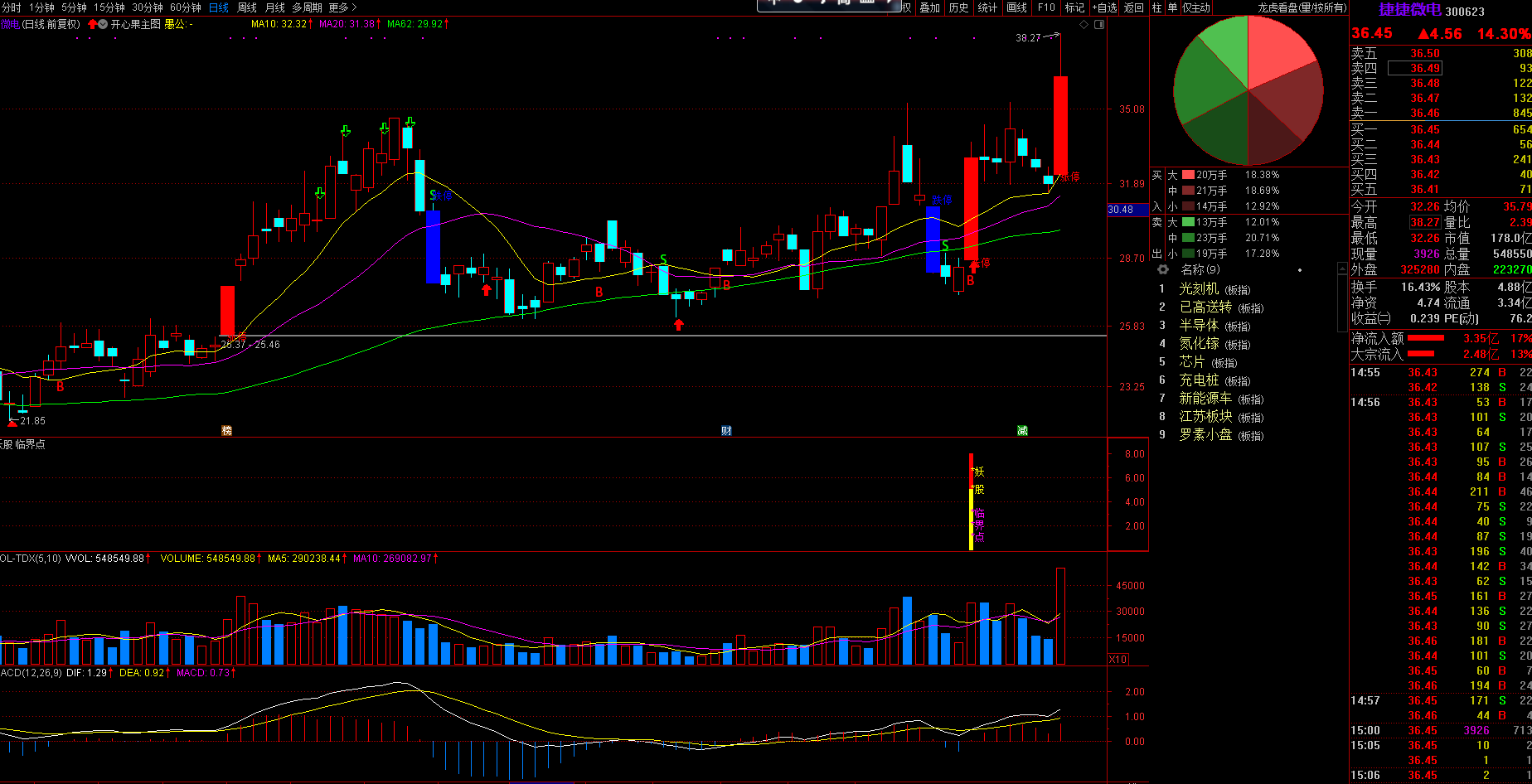Toggle the 柱 bar display mode
The width and height of the screenshot is (1532, 784).
coord(1156,7)
